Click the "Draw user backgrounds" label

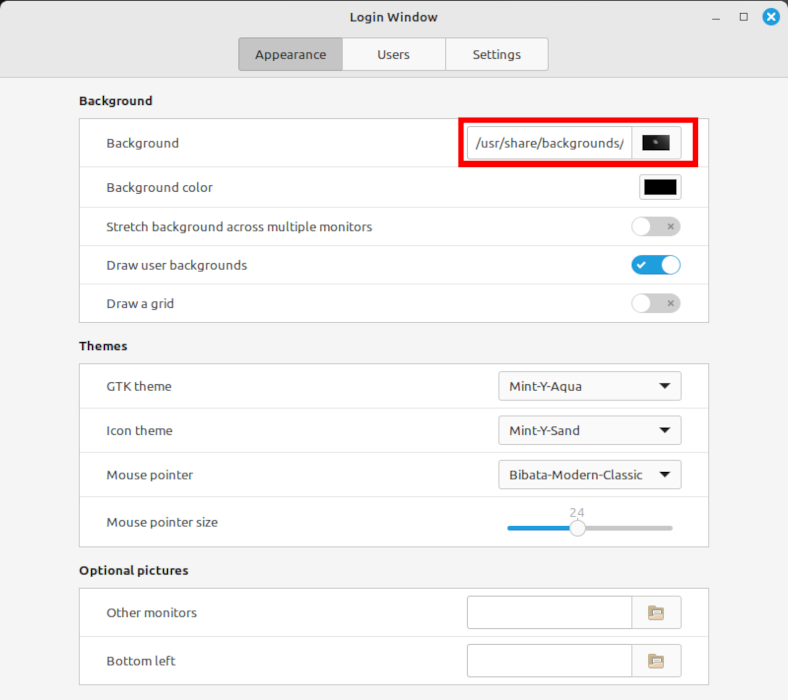(x=177, y=265)
